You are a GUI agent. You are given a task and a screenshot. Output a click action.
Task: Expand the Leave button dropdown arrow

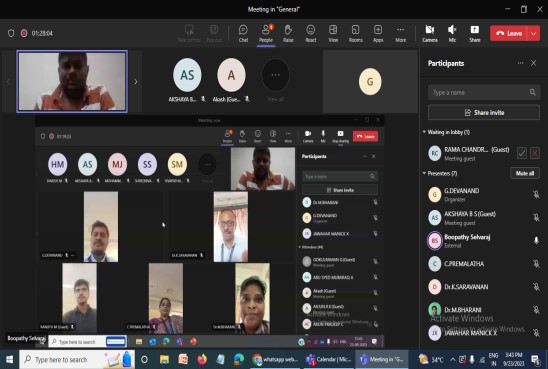[534, 34]
